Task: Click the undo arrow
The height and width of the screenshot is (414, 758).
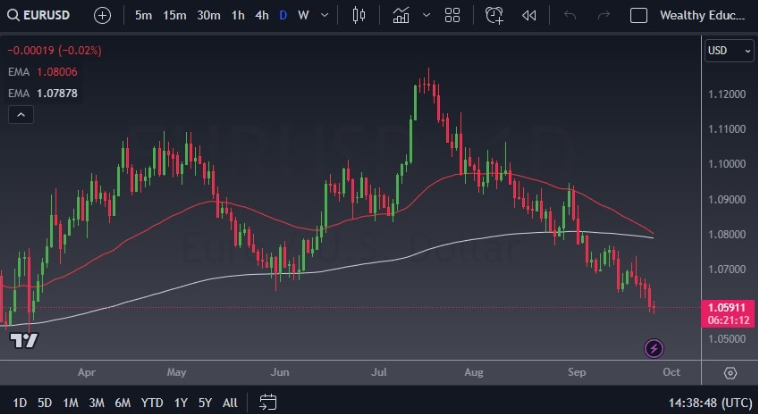Action: [x=570, y=15]
